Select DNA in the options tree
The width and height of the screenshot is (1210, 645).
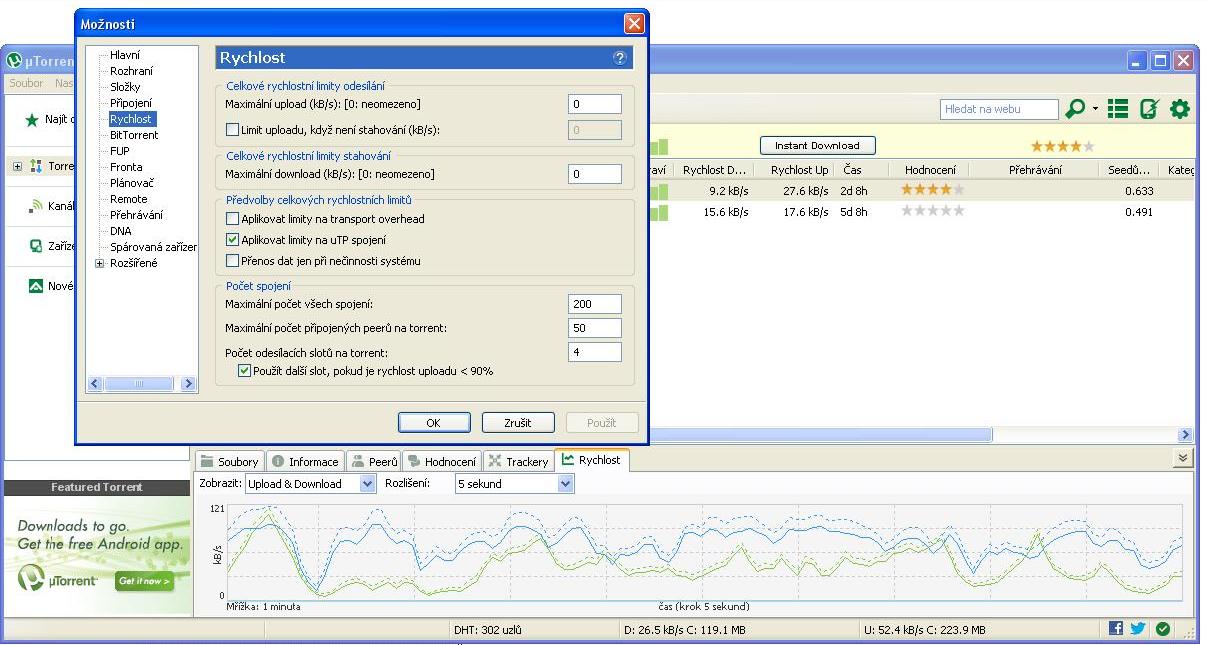pos(121,231)
